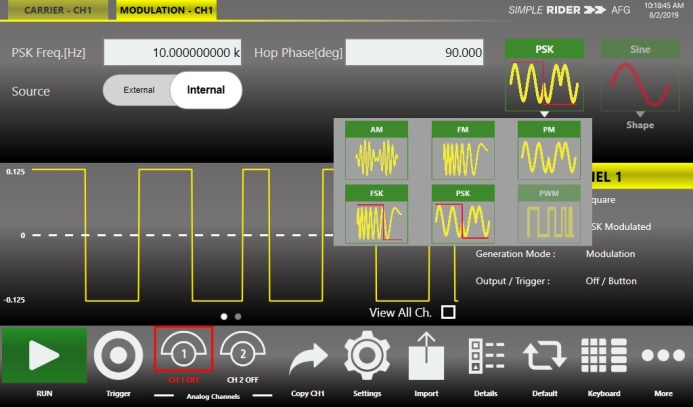
Task: Click the Trigger button icon
Action: pyautogui.click(x=118, y=357)
